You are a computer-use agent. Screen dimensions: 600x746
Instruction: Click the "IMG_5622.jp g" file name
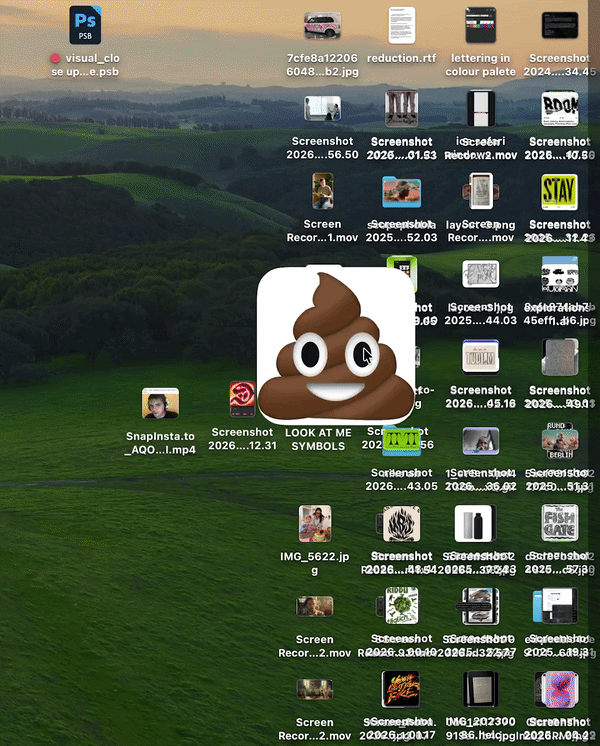(x=315, y=563)
